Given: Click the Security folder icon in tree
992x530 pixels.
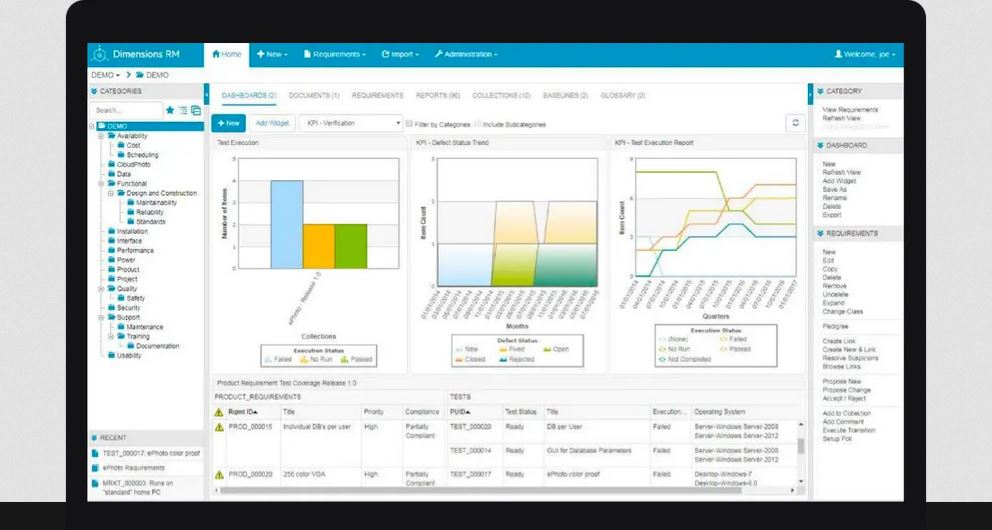Looking at the screenshot, I should pyautogui.click(x=111, y=308).
